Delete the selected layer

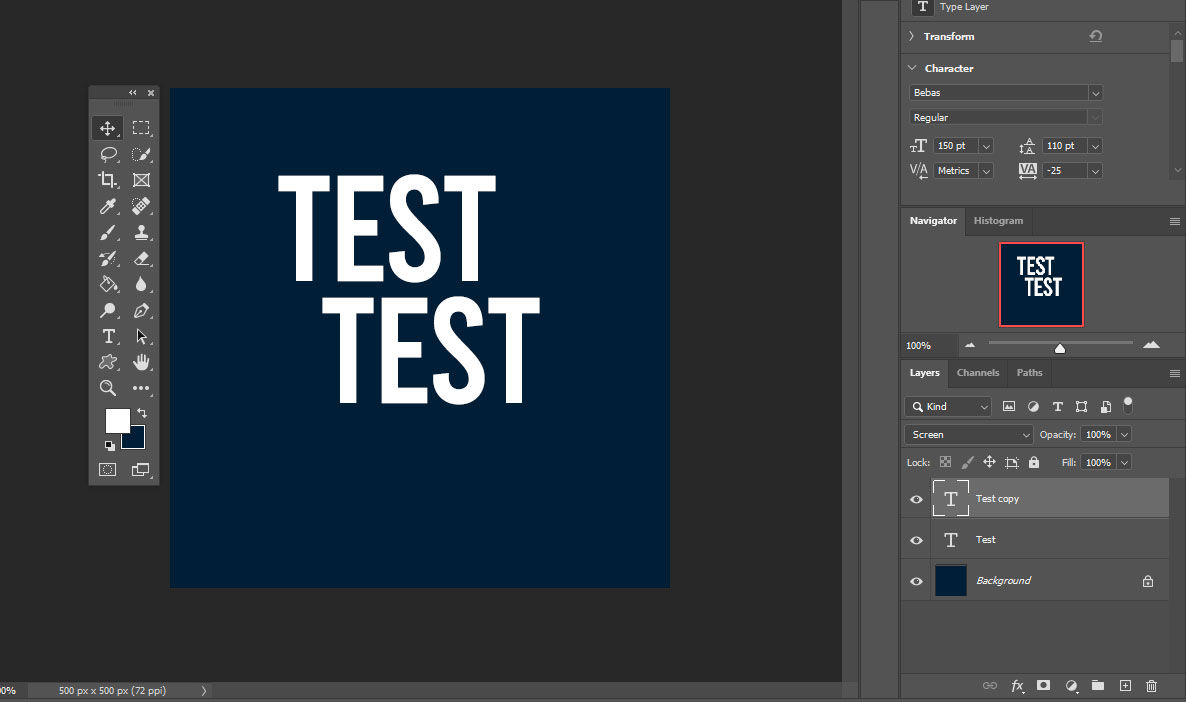click(x=1151, y=685)
